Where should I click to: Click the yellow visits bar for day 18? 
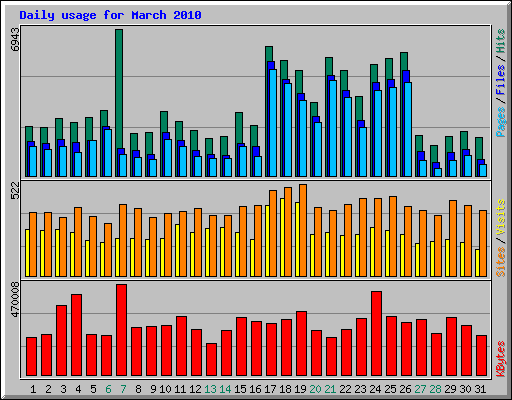[x=282, y=237]
